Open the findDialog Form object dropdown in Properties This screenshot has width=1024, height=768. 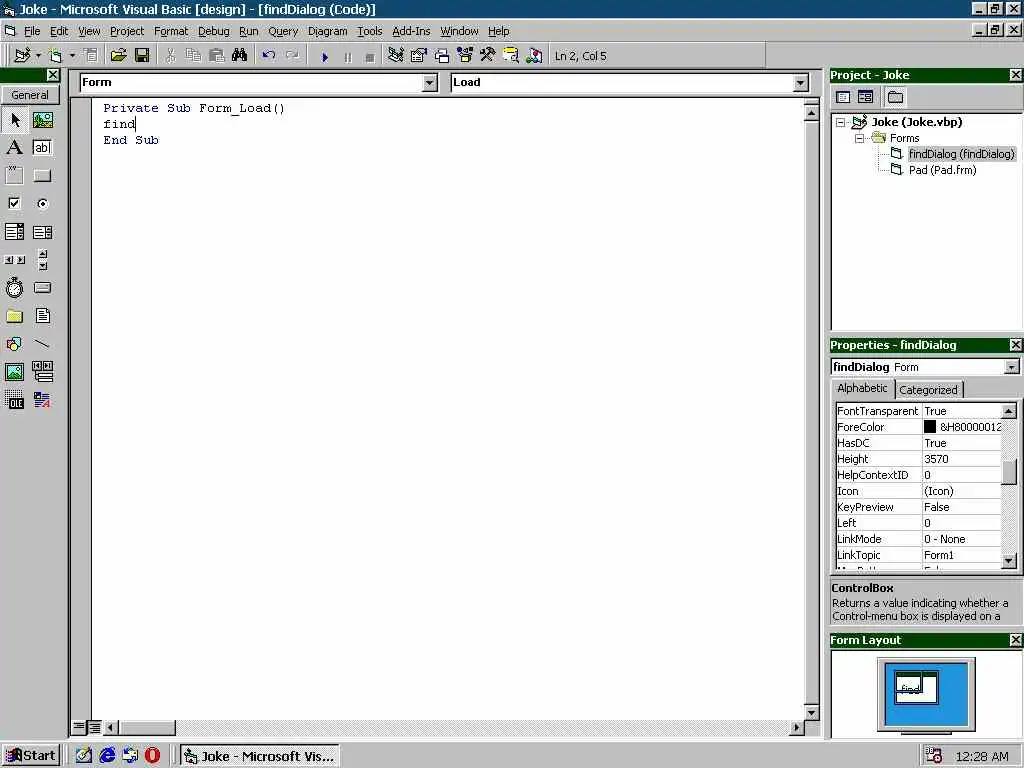coord(1011,367)
